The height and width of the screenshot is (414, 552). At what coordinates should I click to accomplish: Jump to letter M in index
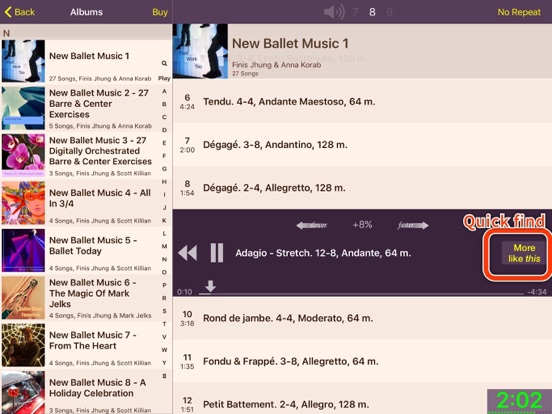(x=164, y=246)
